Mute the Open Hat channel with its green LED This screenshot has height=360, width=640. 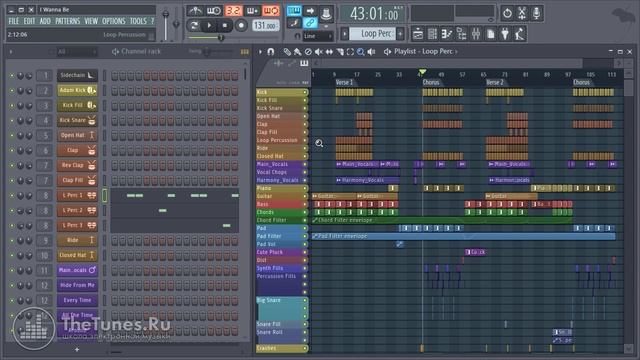click(11, 136)
